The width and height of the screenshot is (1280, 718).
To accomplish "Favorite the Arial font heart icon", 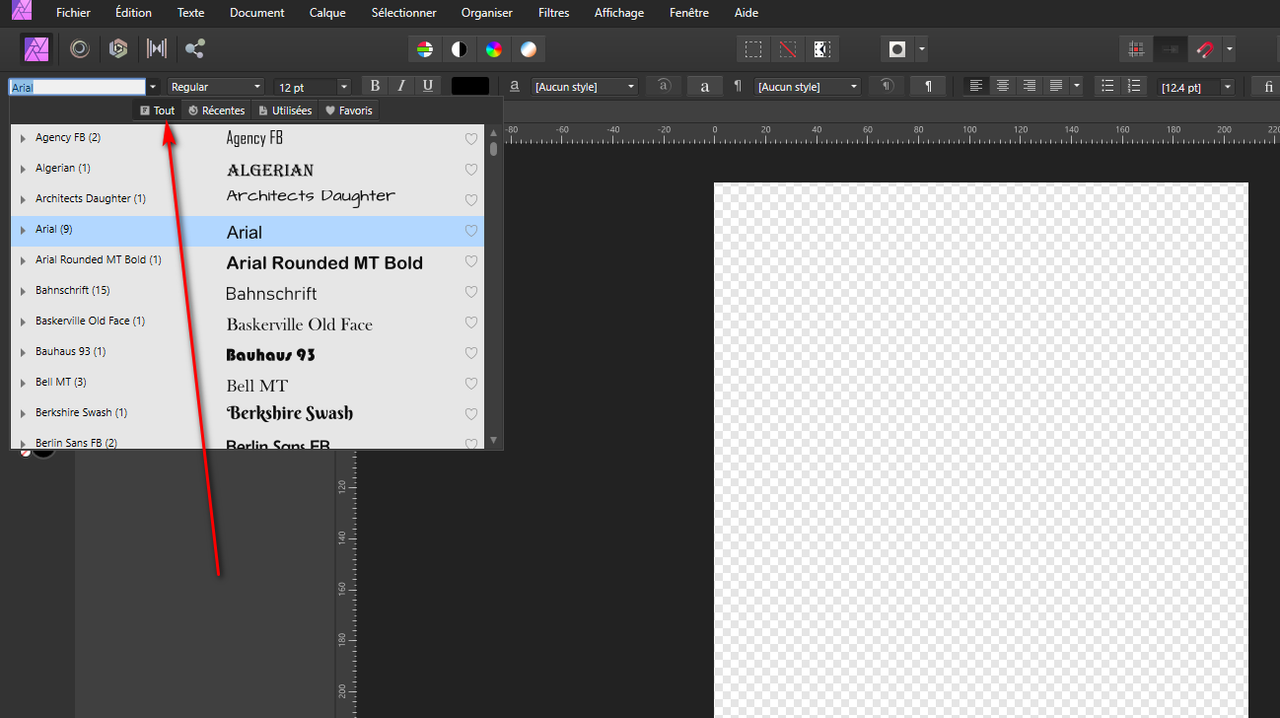I will (472, 231).
